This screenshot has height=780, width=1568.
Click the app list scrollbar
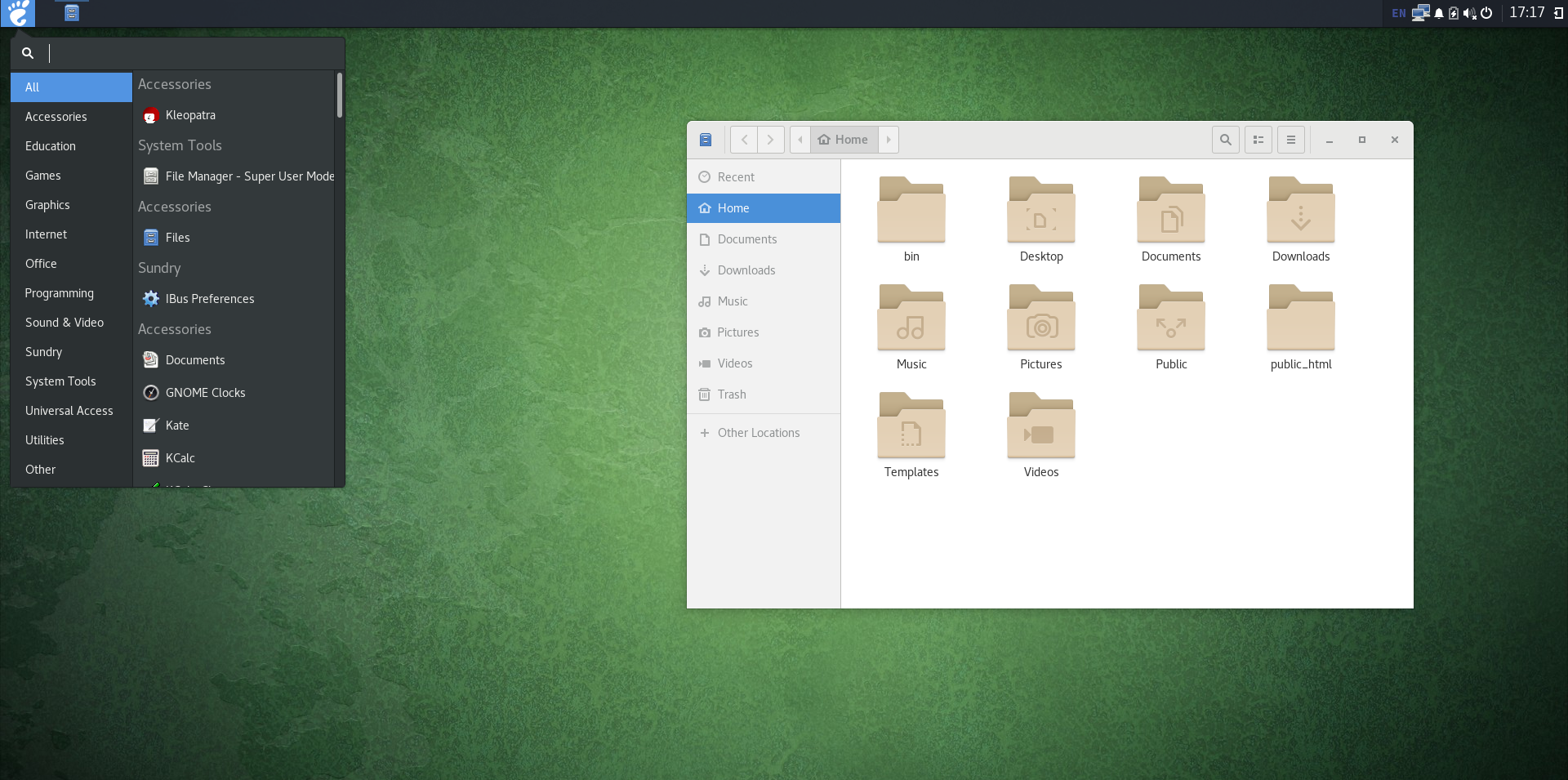pos(339,96)
